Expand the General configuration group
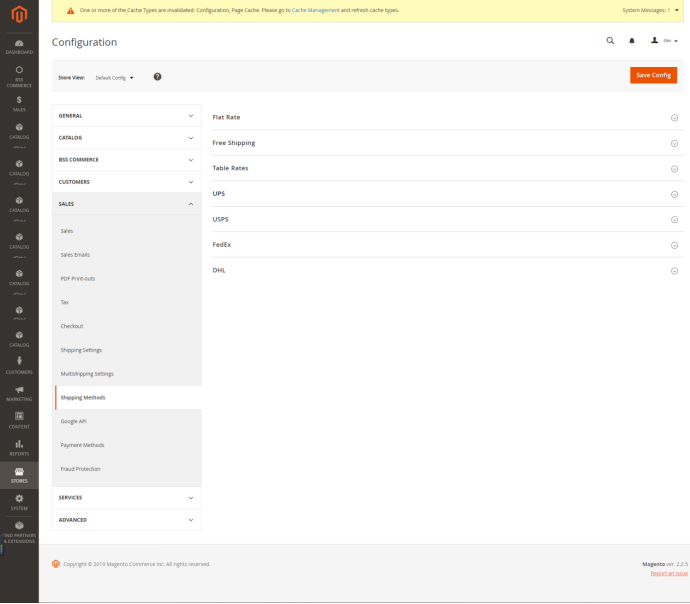 click(126, 116)
